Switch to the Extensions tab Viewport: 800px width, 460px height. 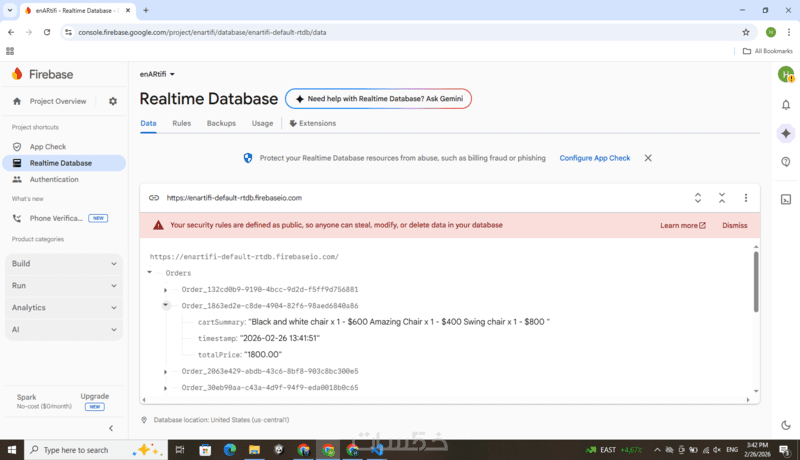313,123
